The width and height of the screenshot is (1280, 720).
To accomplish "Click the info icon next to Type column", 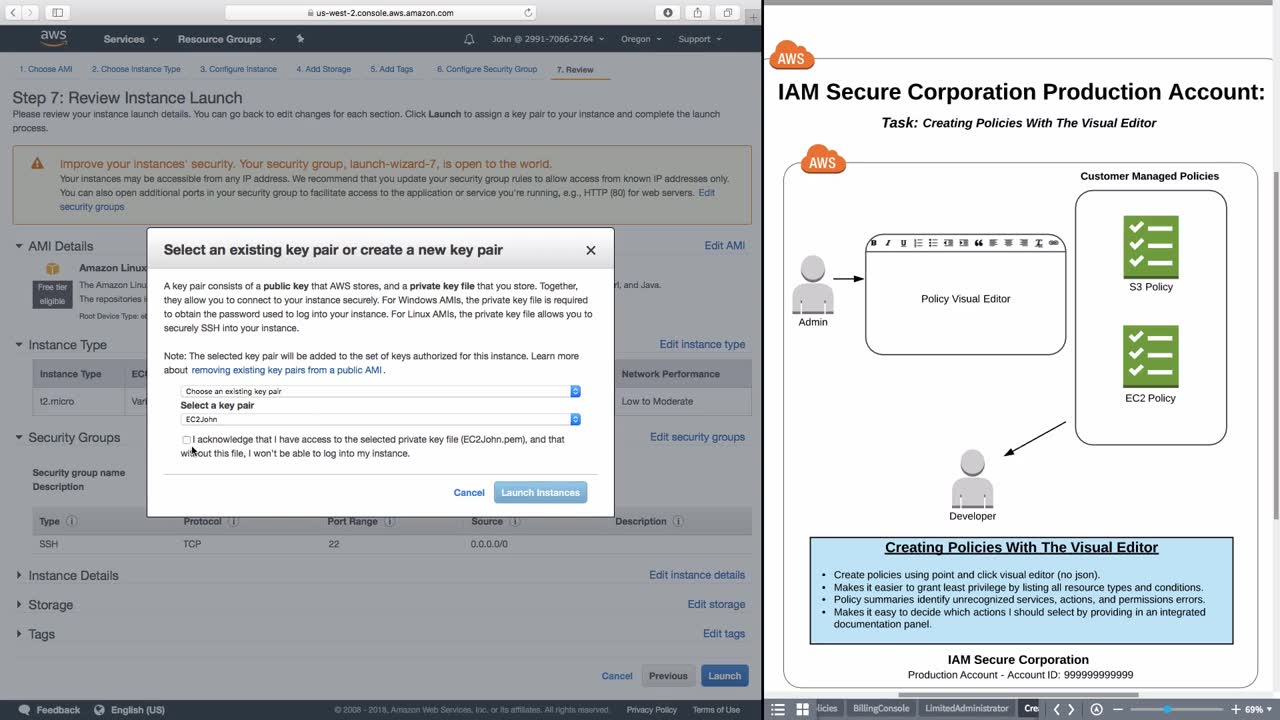I will (x=71, y=521).
